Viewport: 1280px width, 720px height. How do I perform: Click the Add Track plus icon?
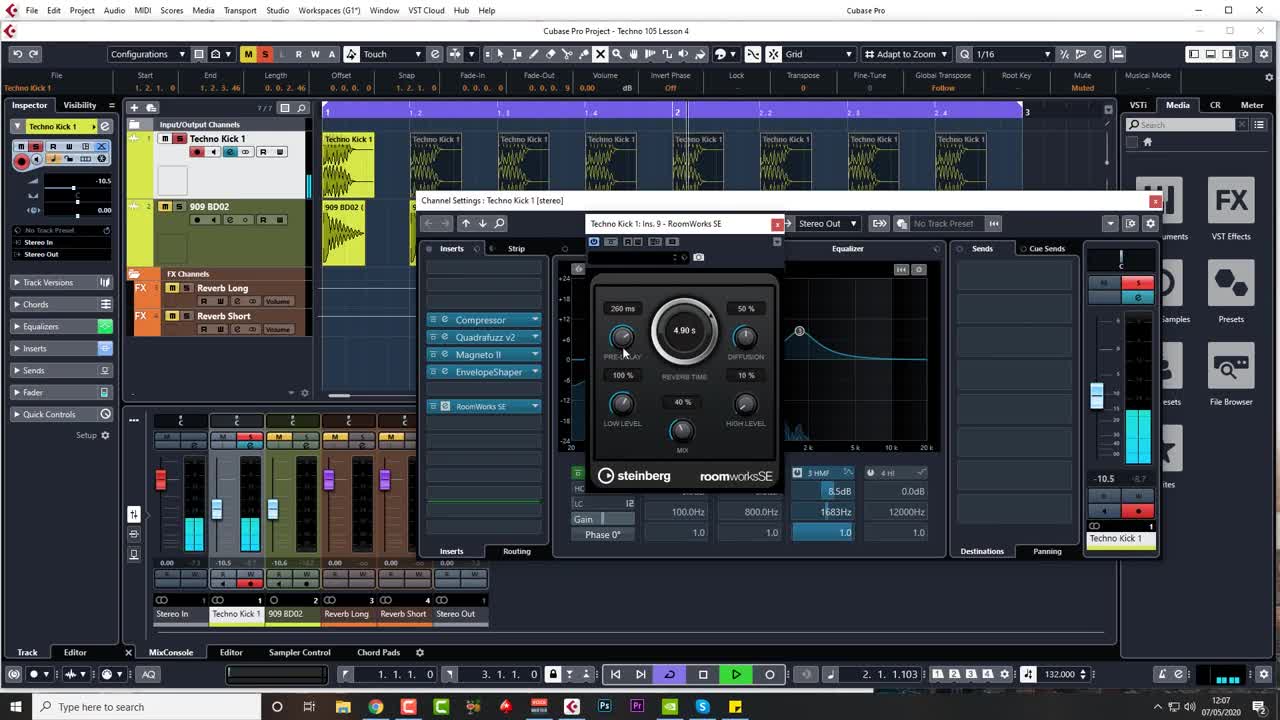click(135, 107)
